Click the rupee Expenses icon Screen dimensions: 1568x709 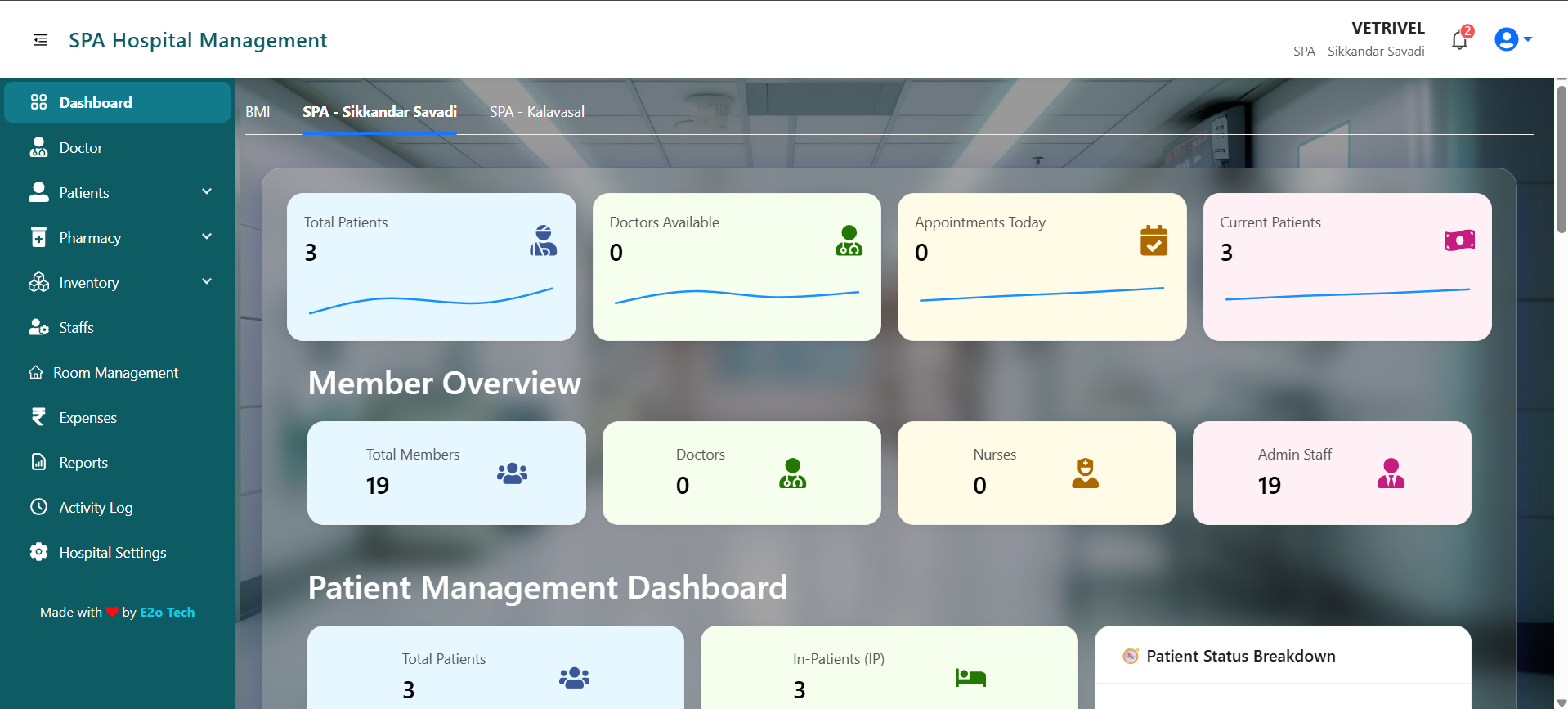coord(38,418)
